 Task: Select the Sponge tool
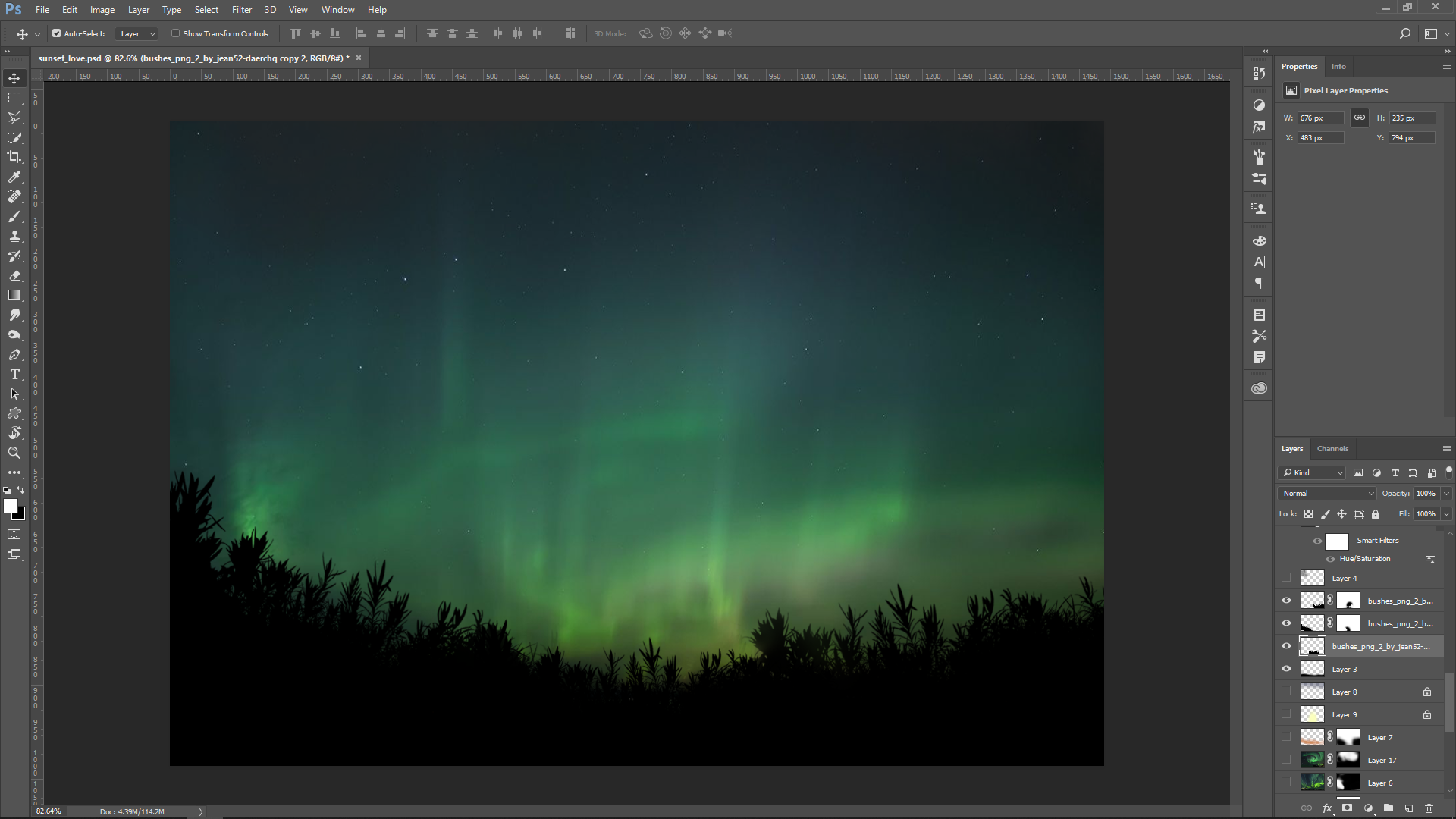[14, 334]
